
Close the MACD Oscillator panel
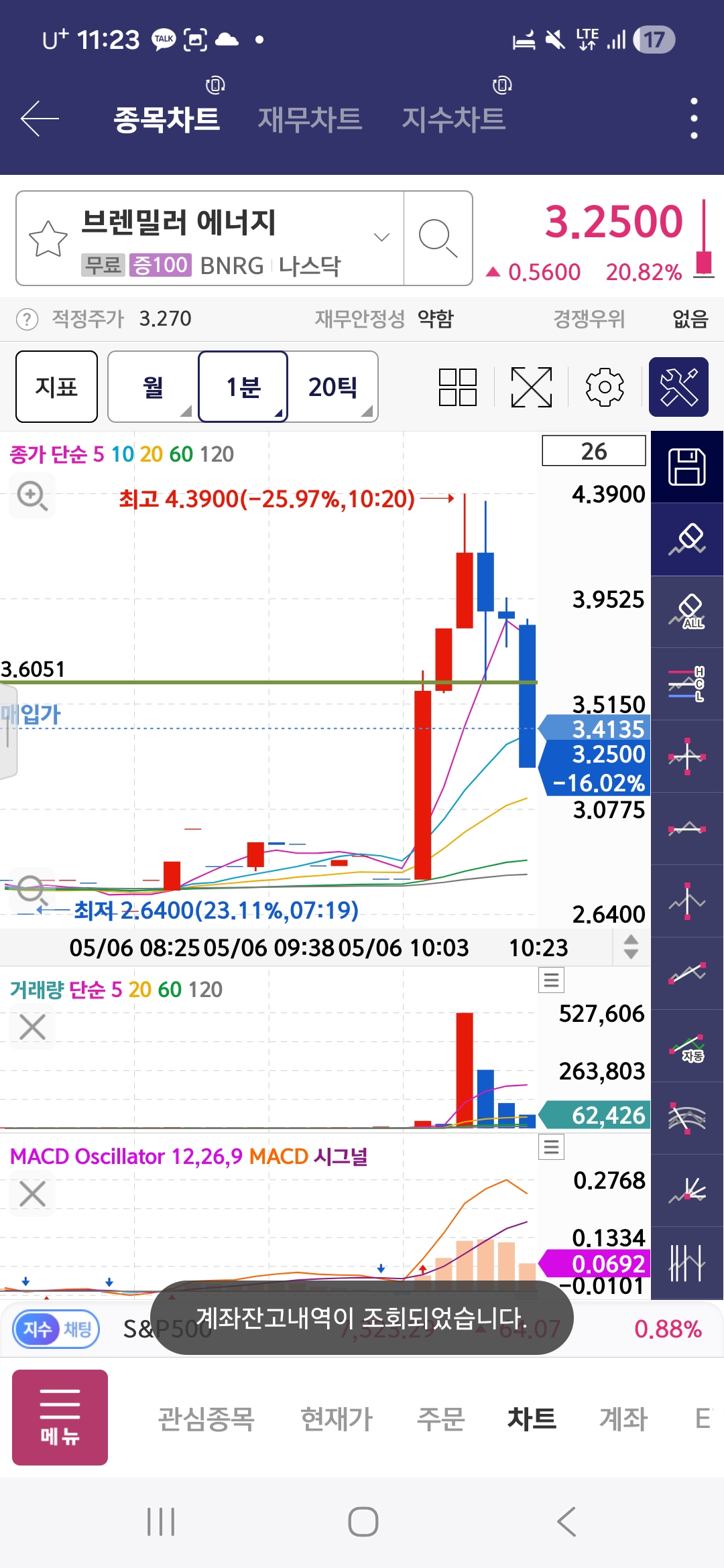[33, 1194]
